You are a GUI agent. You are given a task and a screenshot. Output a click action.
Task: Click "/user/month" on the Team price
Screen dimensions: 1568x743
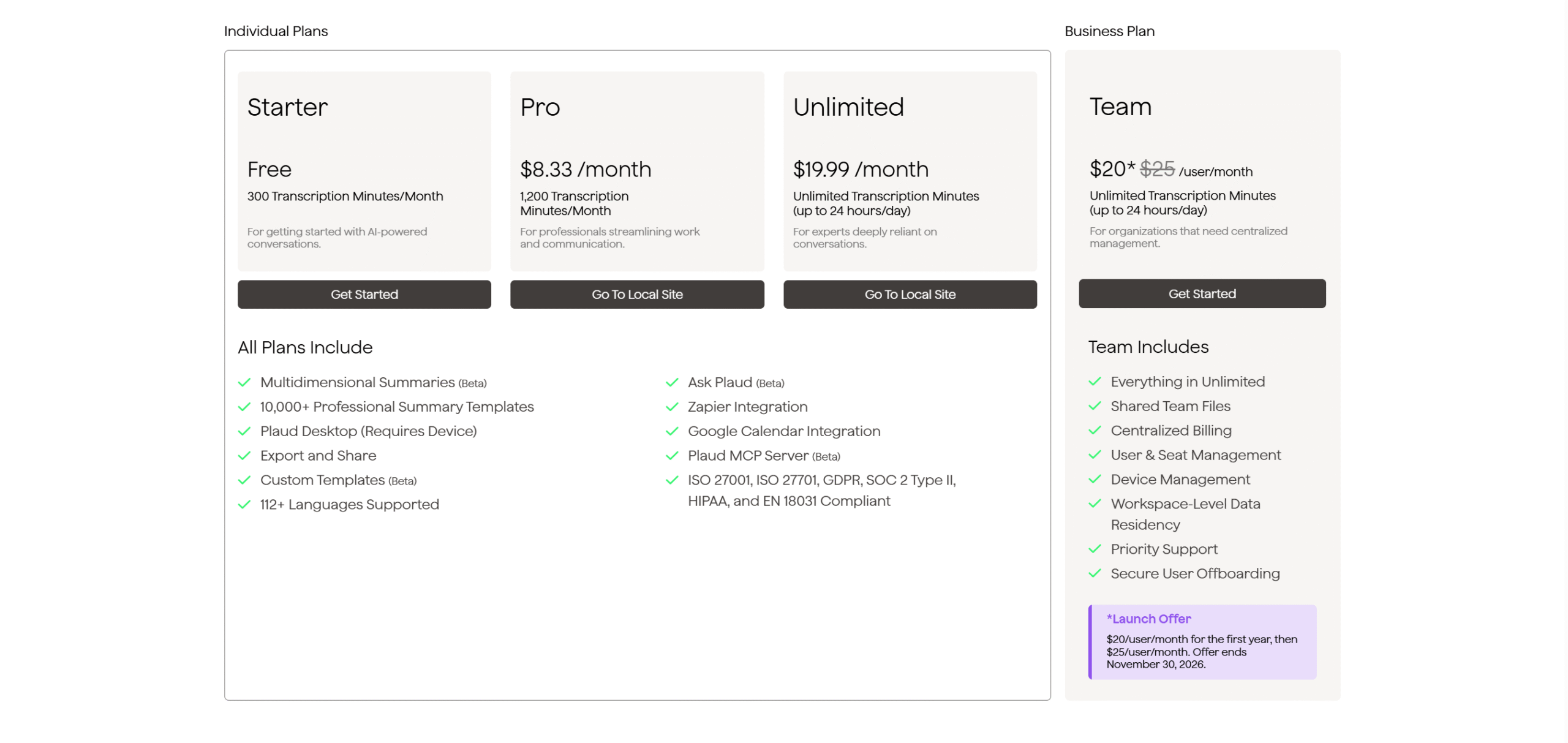click(1215, 172)
